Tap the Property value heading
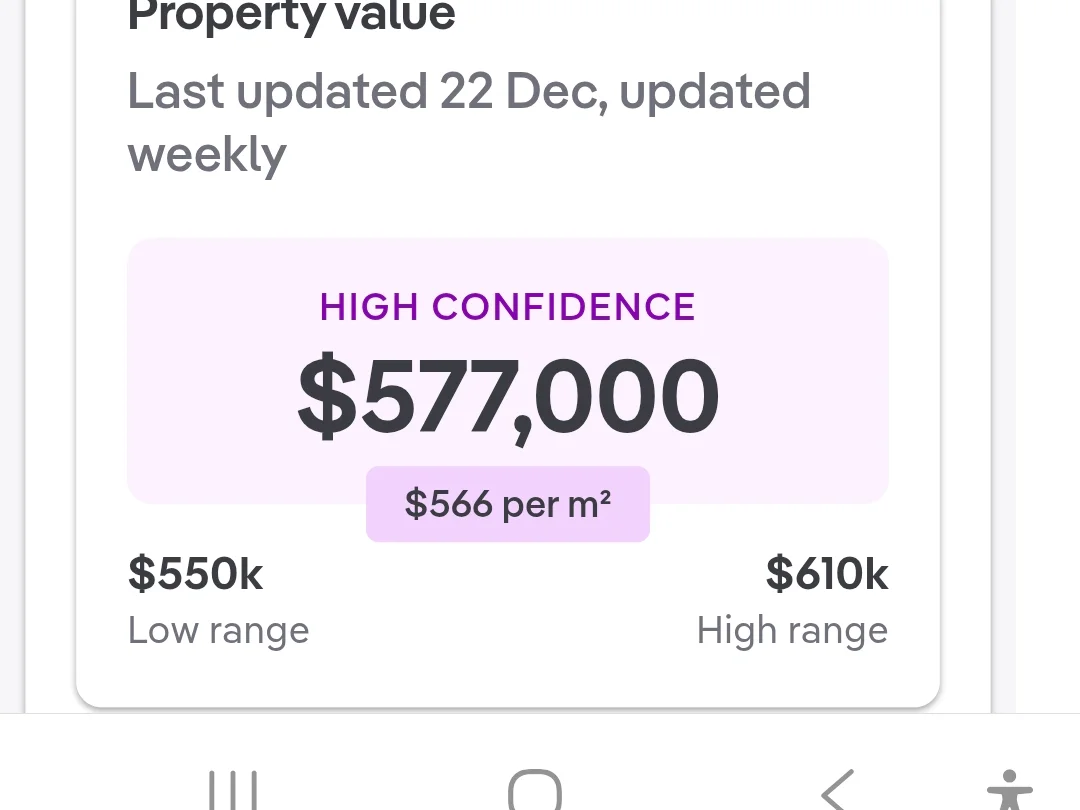Screen dimensions: 1080x810 pos(292,16)
